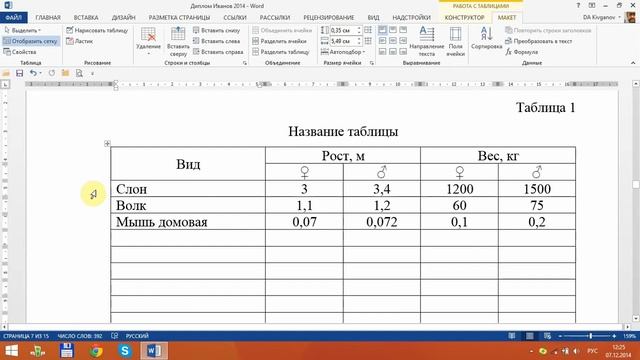The width and height of the screenshot is (640, 360).
Task: Open Word Help question mark
Action: pos(578,5)
